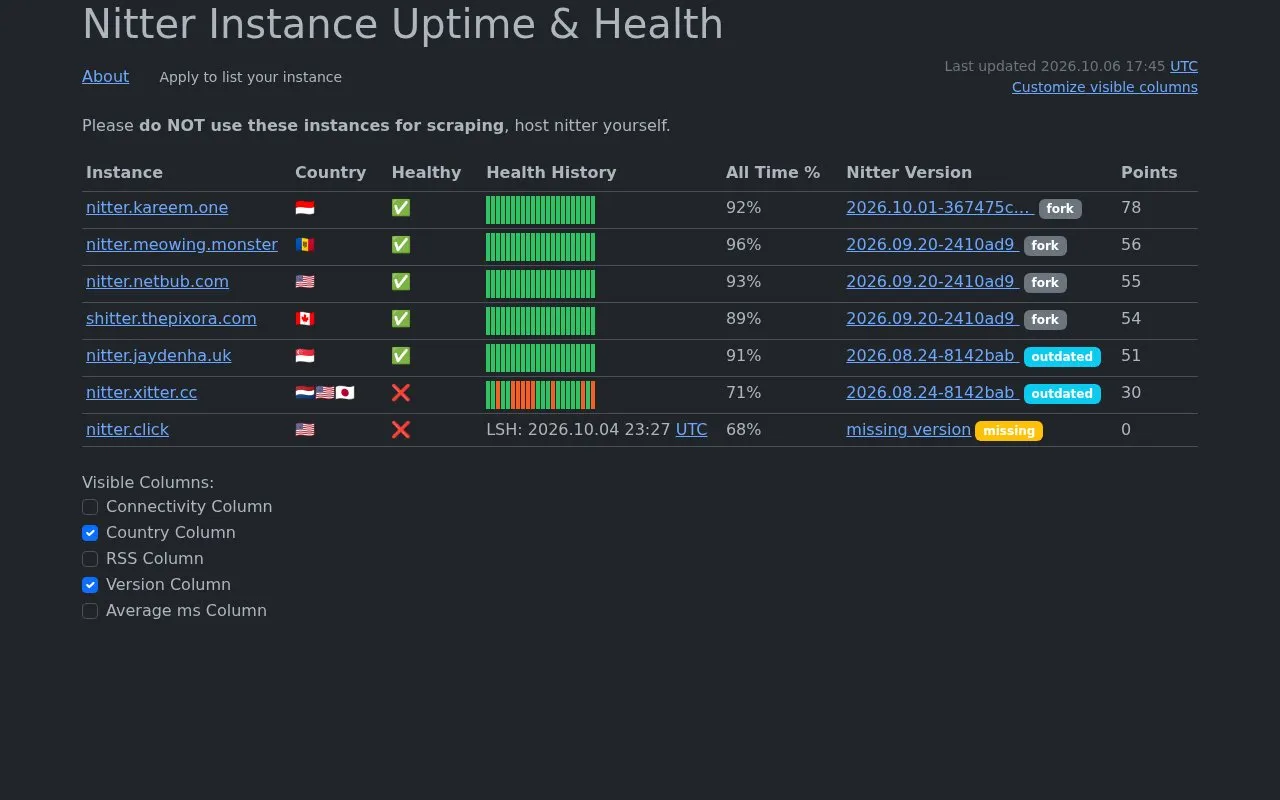Enable the Average ms Column checkbox
Screen dimensions: 1280x800
point(90,611)
